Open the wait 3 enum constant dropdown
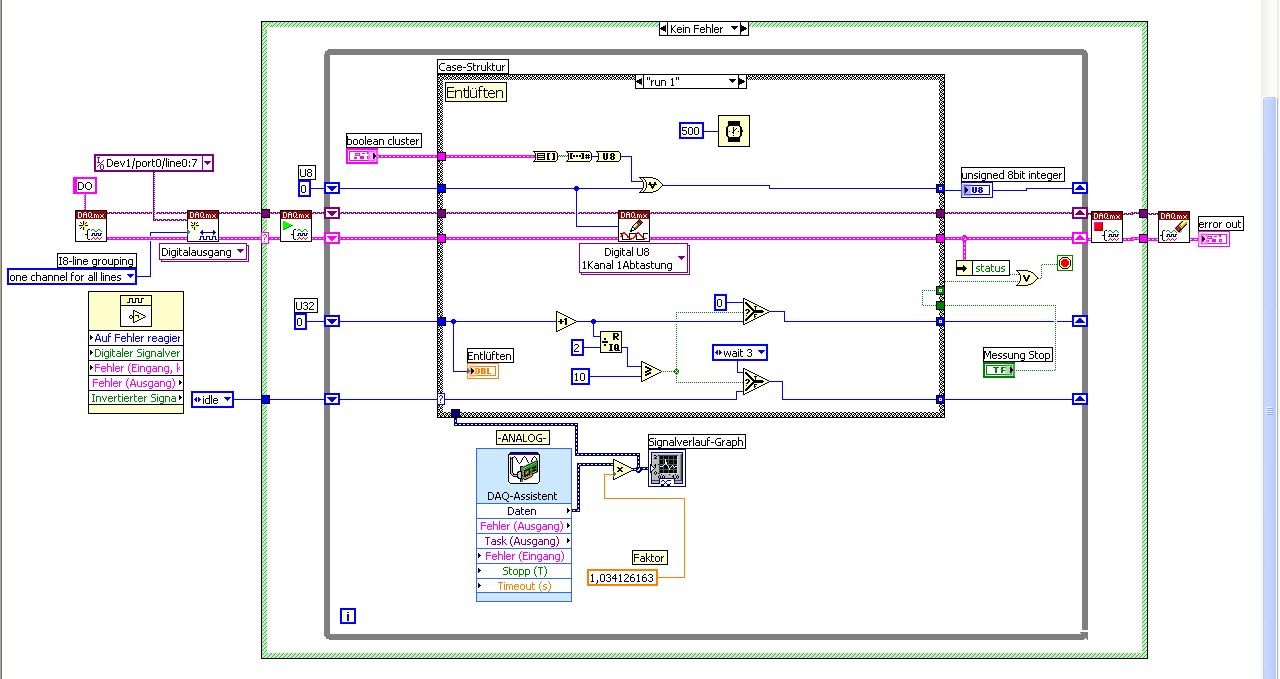Screen dimensions: 1280x679 (760, 352)
